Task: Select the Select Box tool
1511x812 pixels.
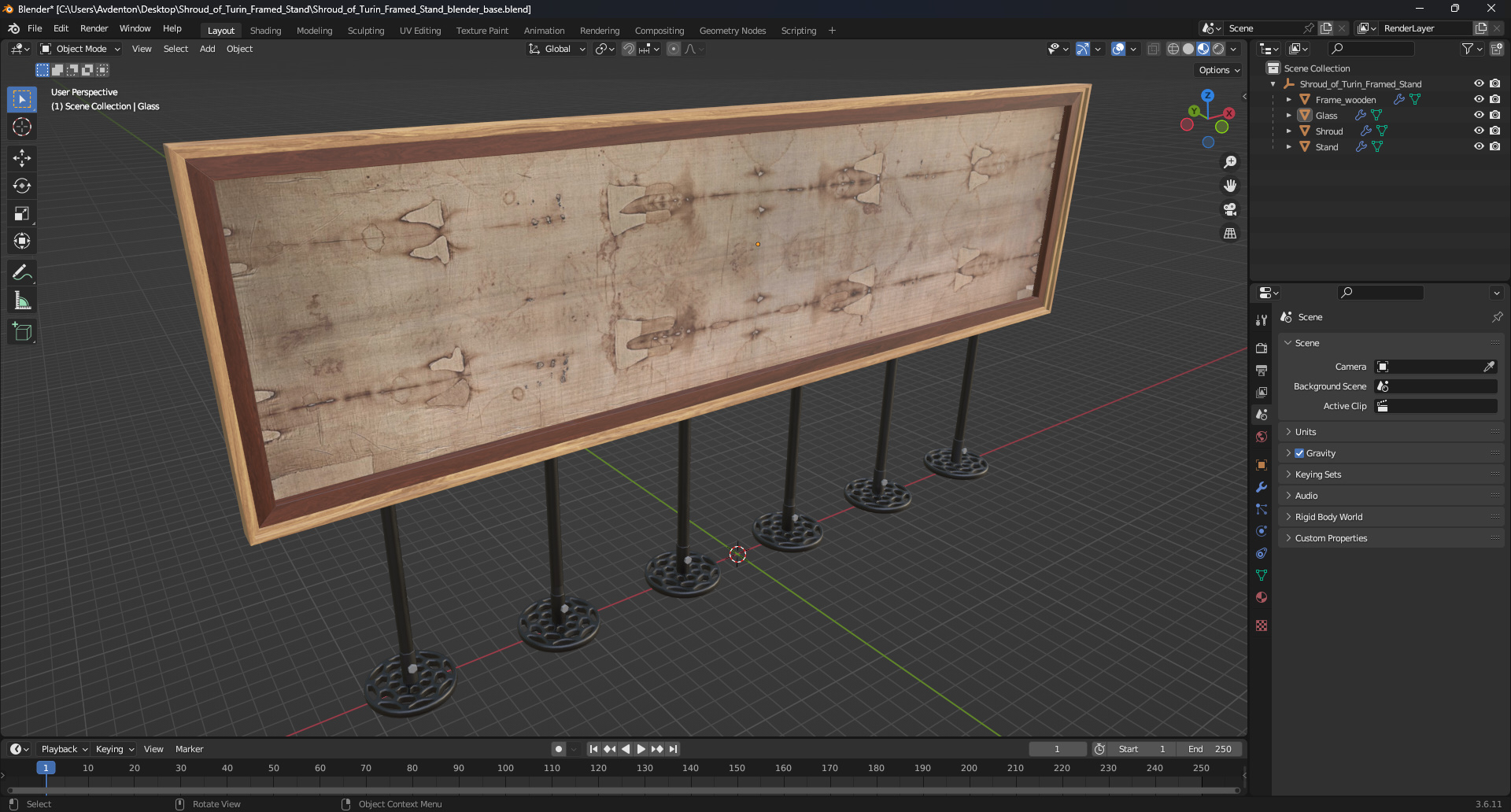Action: (22, 99)
